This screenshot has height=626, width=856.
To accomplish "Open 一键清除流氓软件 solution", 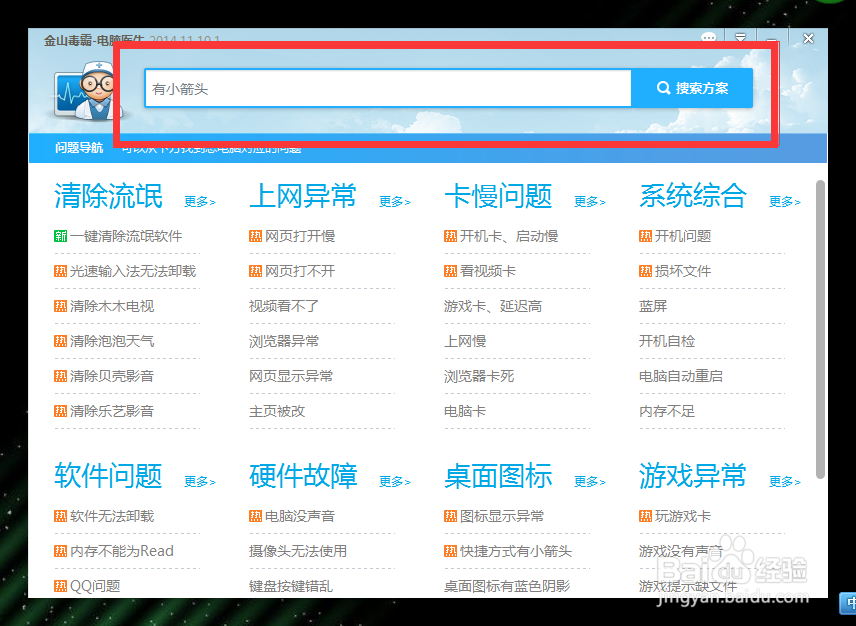I will coord(126,236).
